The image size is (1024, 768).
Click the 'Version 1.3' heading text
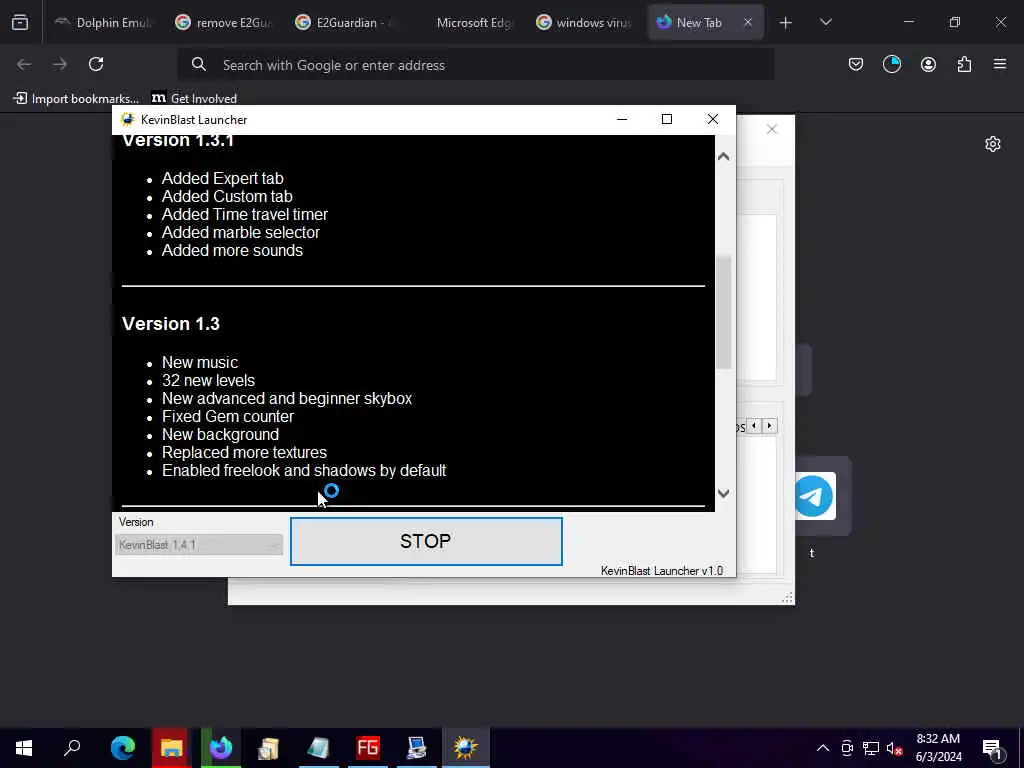click(x=171, y=324)
